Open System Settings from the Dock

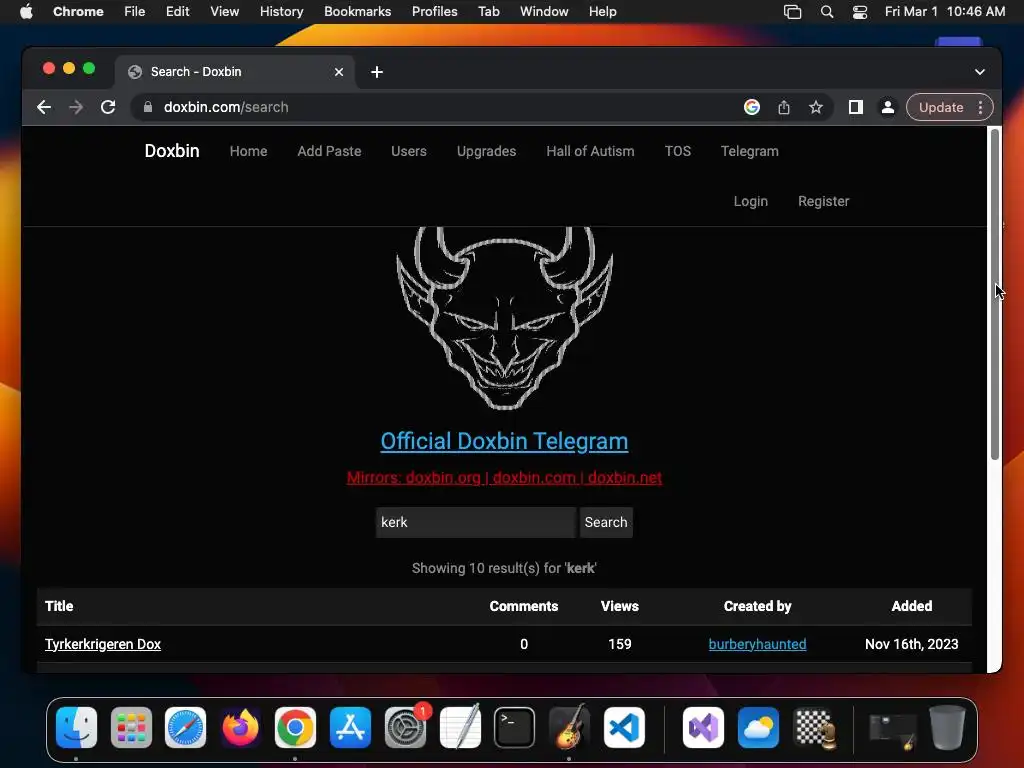pyautogui.click(x=405, y=728)
